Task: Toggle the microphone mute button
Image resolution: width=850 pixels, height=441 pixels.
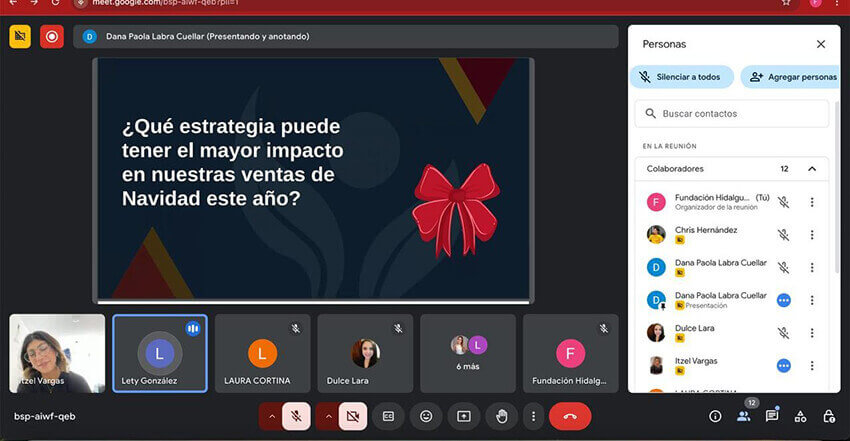Action: tap(297, 416)
